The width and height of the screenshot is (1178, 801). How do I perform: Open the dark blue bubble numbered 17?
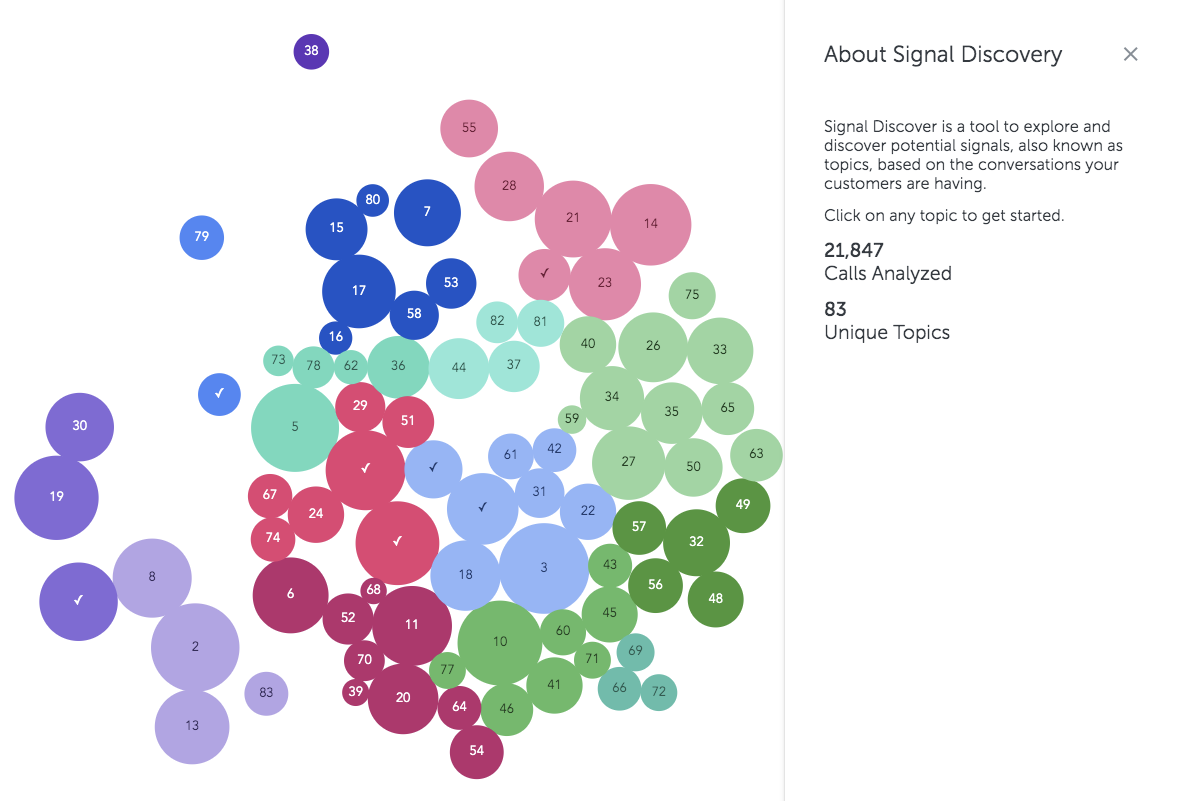click(359, 291)
